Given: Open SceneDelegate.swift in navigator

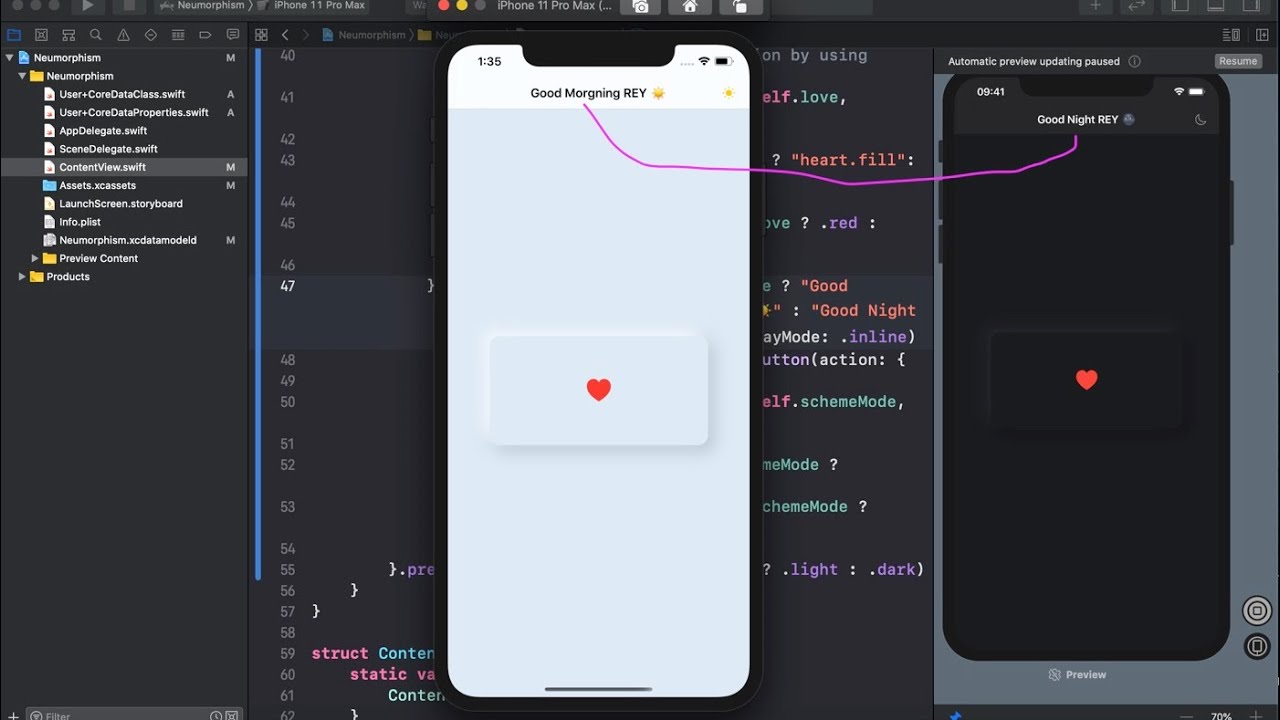Looking at the screenshot, I should (108, 149).
